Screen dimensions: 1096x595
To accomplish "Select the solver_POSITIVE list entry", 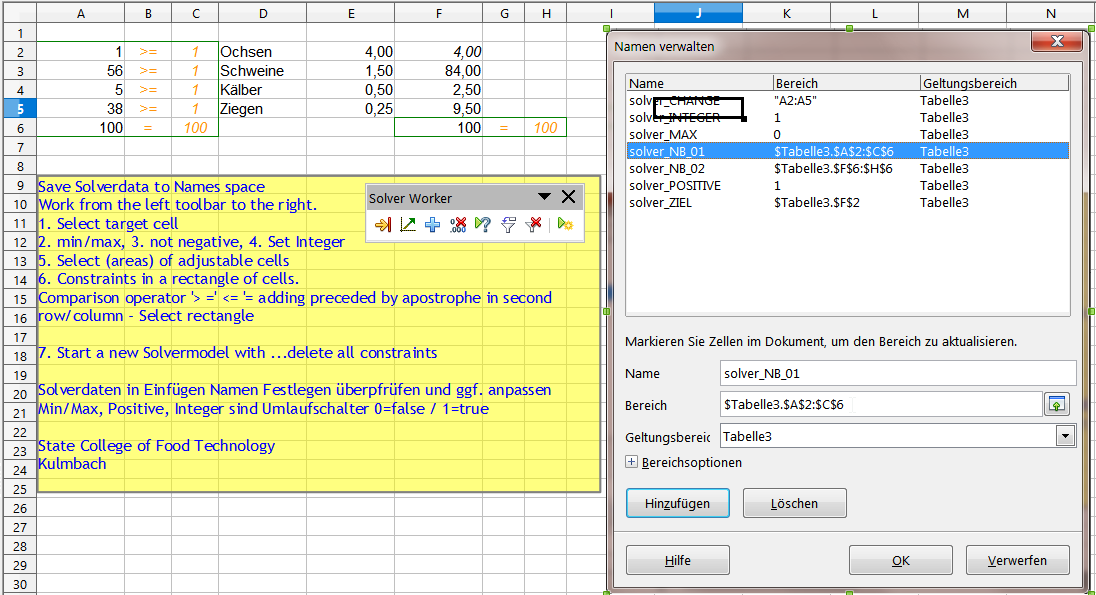I will click(x=674, y=185).
